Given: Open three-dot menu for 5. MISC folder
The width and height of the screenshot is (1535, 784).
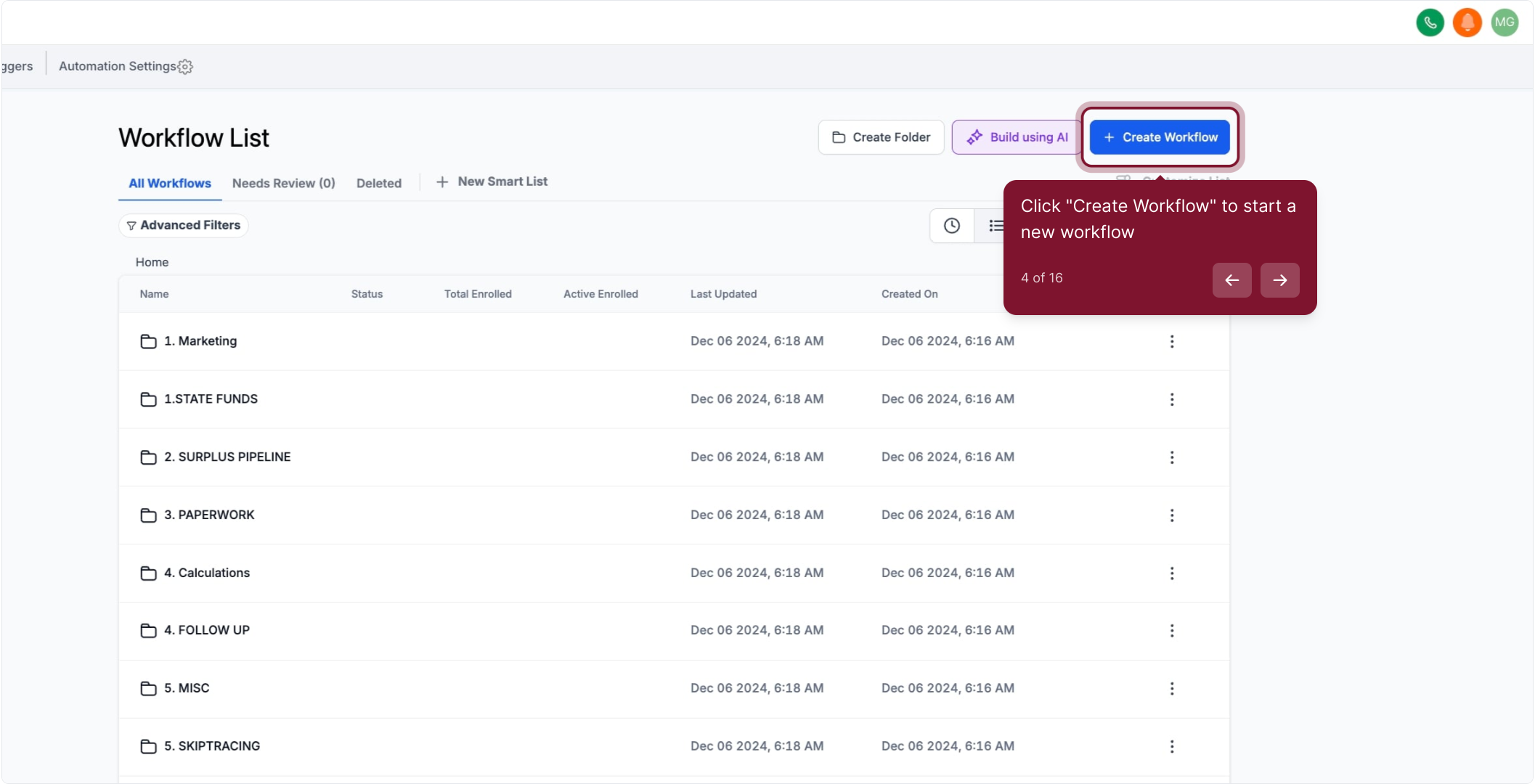Looking at the screenshot, I should coord(1171,688).
